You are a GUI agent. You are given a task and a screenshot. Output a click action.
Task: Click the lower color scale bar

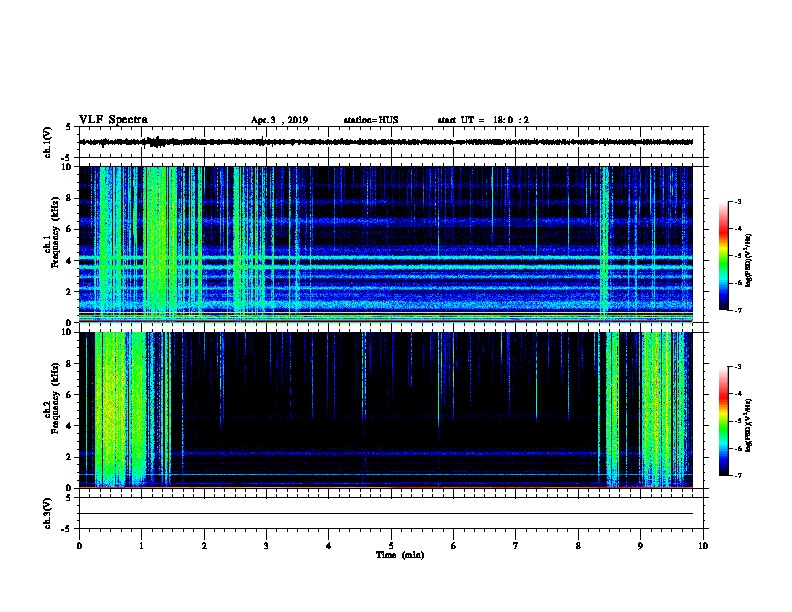(x=723, y=421)
